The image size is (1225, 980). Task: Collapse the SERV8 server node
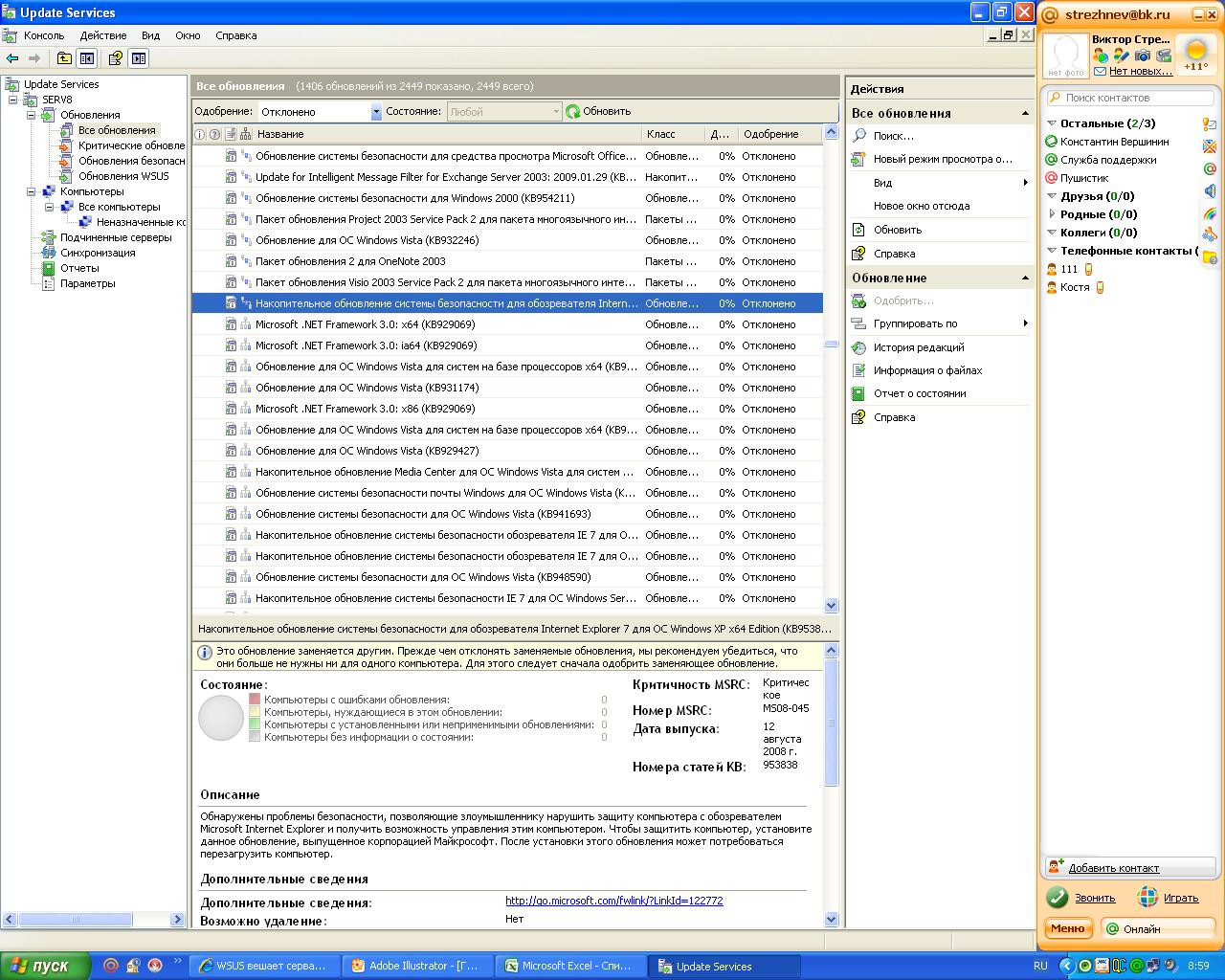(13, 100)
